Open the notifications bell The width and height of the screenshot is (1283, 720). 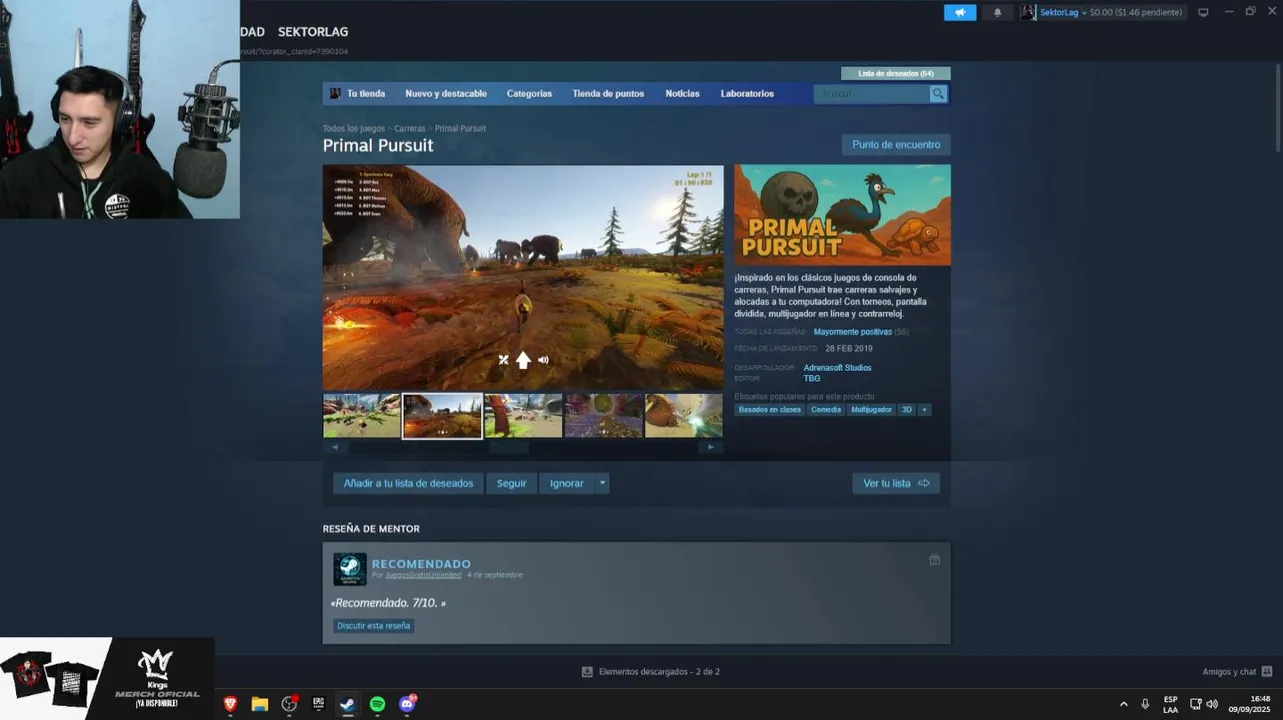click(x=997, y=12)
